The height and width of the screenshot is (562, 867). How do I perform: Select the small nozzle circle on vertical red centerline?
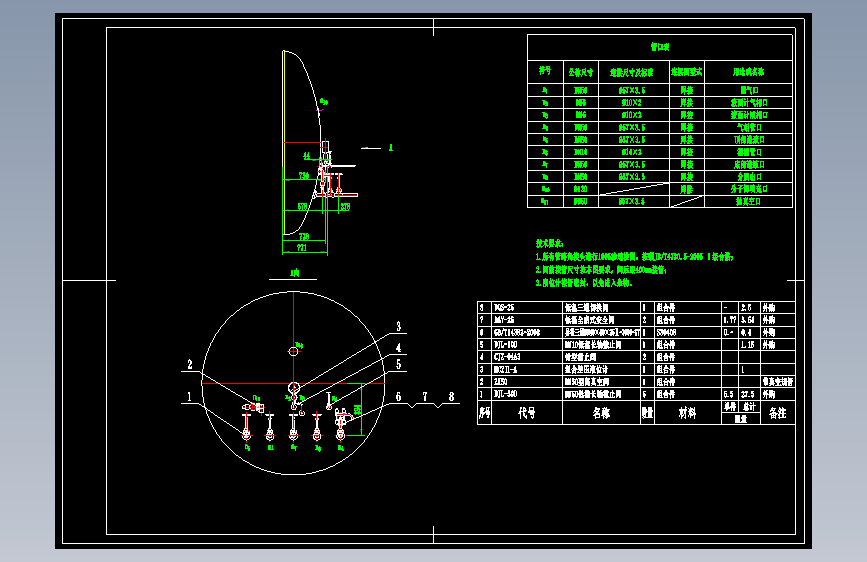(x=294, y=351)
